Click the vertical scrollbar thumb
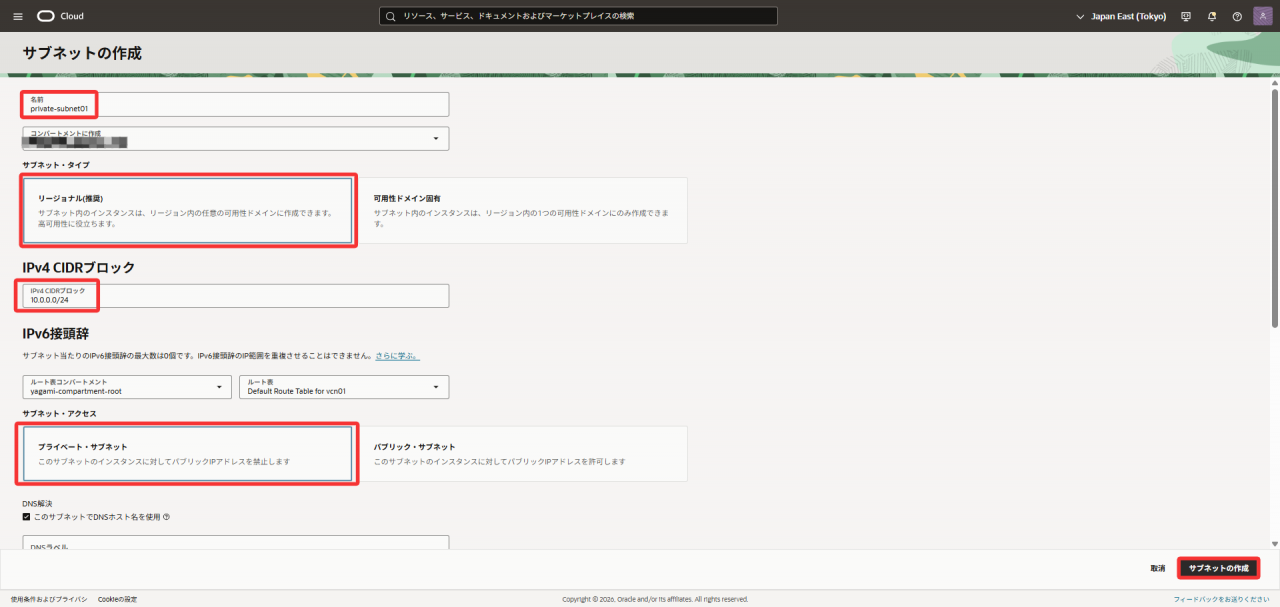 [x=1274, y=207]
